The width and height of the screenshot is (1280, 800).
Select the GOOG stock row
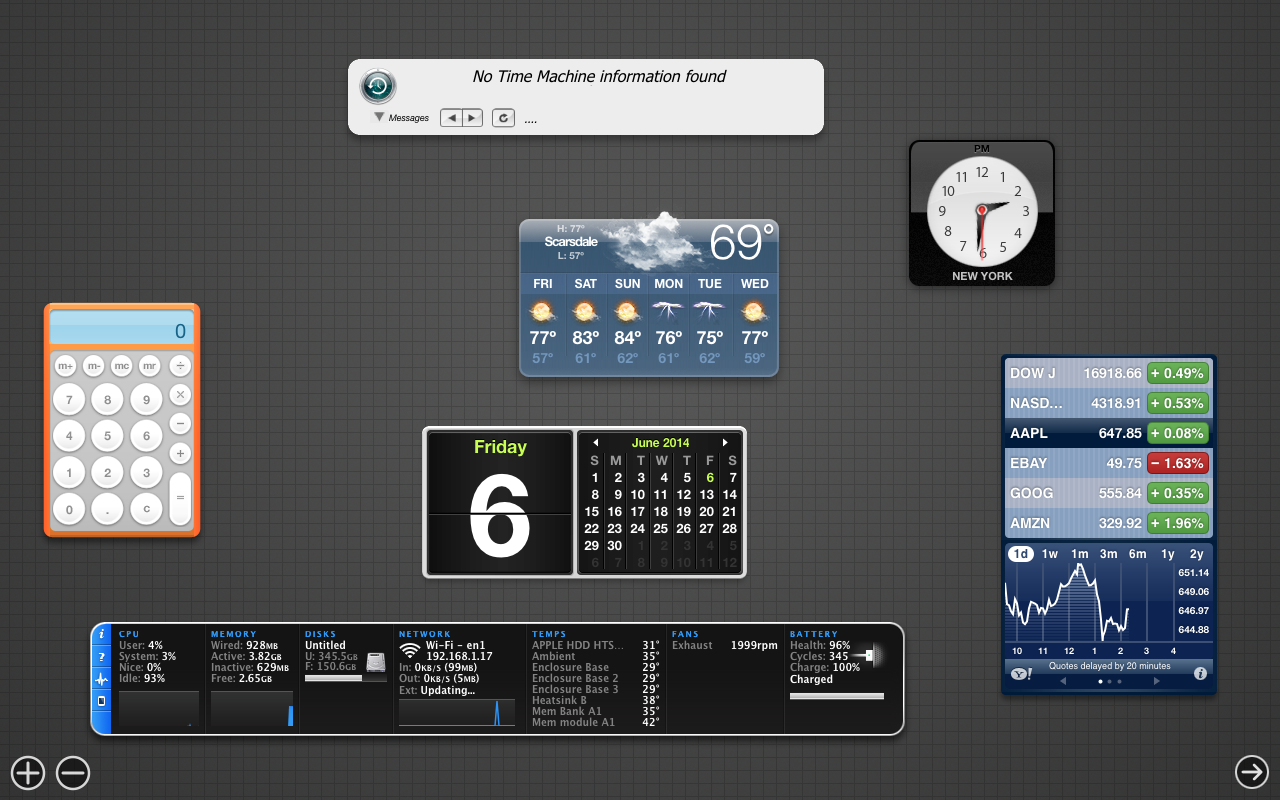1109,493
